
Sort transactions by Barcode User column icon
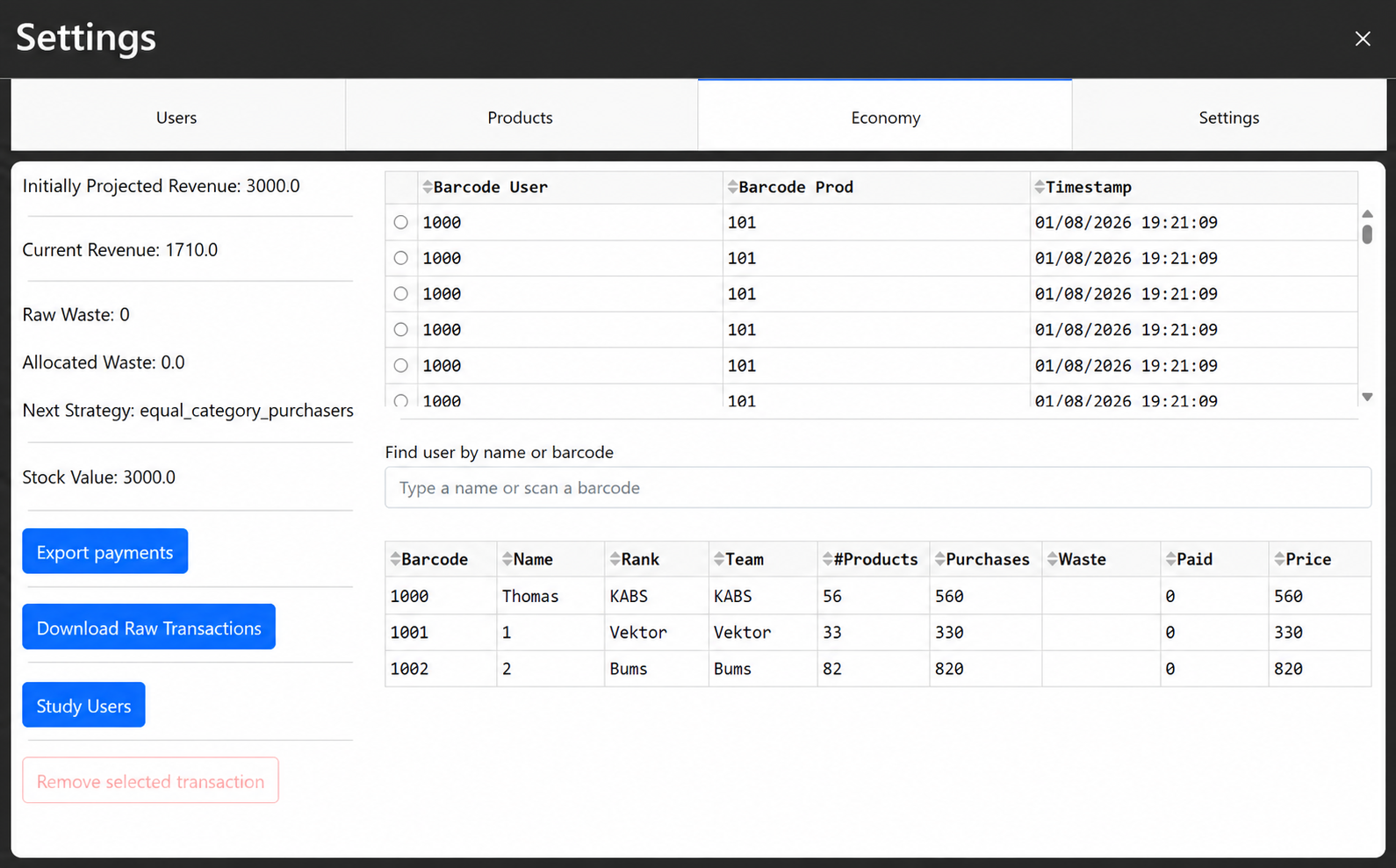(x=428, y=187)
